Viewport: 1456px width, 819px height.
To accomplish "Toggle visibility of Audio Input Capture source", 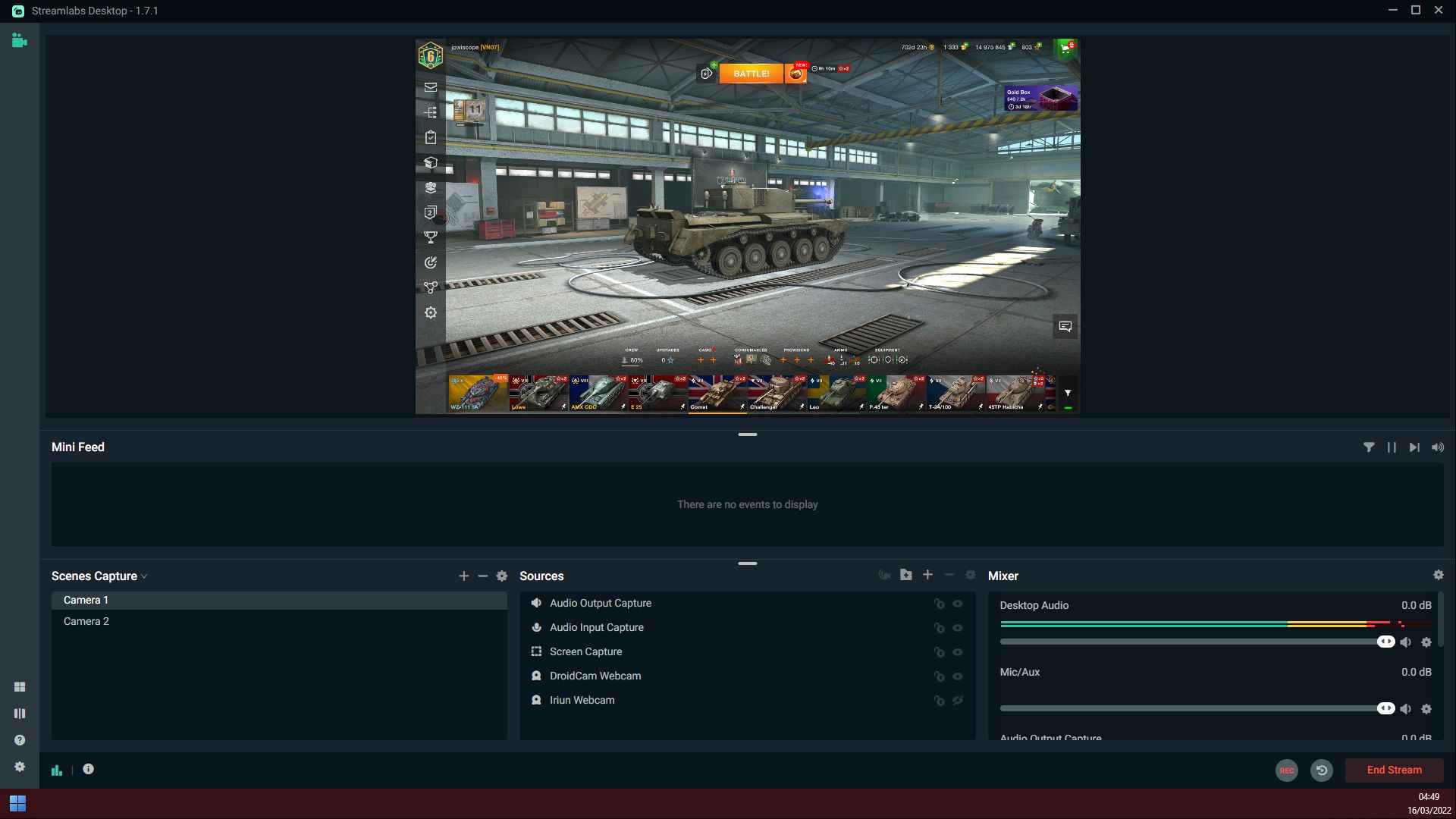I will [x=958, y=628].
